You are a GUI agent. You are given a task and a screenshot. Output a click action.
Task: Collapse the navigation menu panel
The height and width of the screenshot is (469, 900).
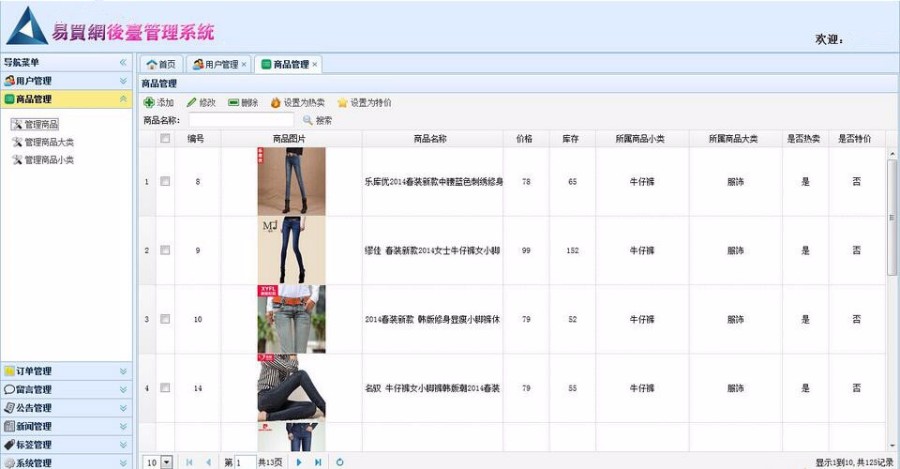click(123, 62)
